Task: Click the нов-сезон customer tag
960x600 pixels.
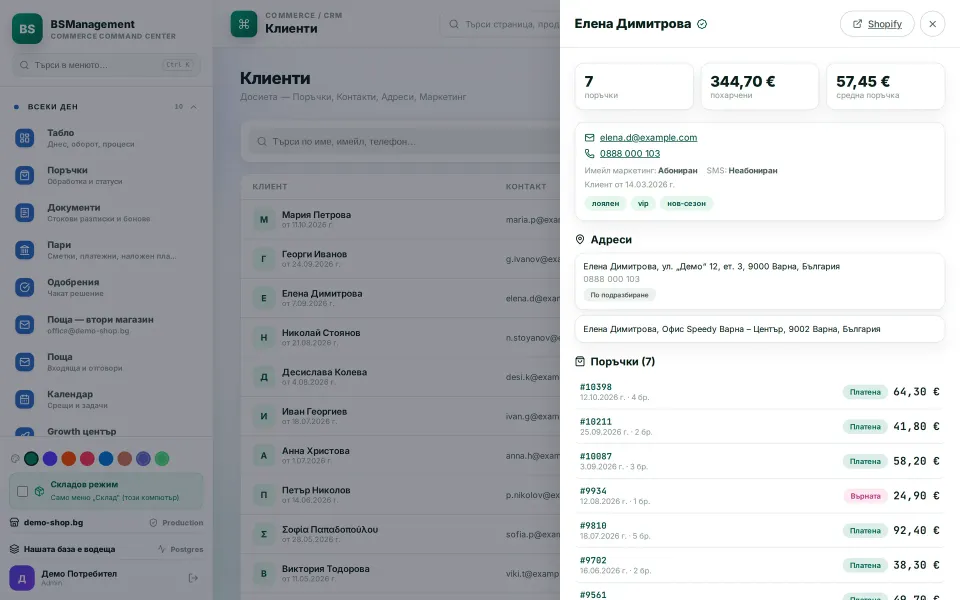Action: (x=686, y=203)
